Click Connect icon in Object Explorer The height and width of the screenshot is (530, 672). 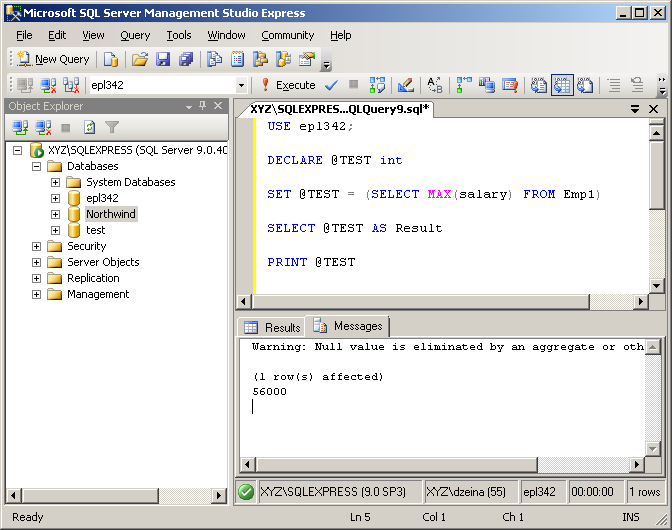[20, 128]
